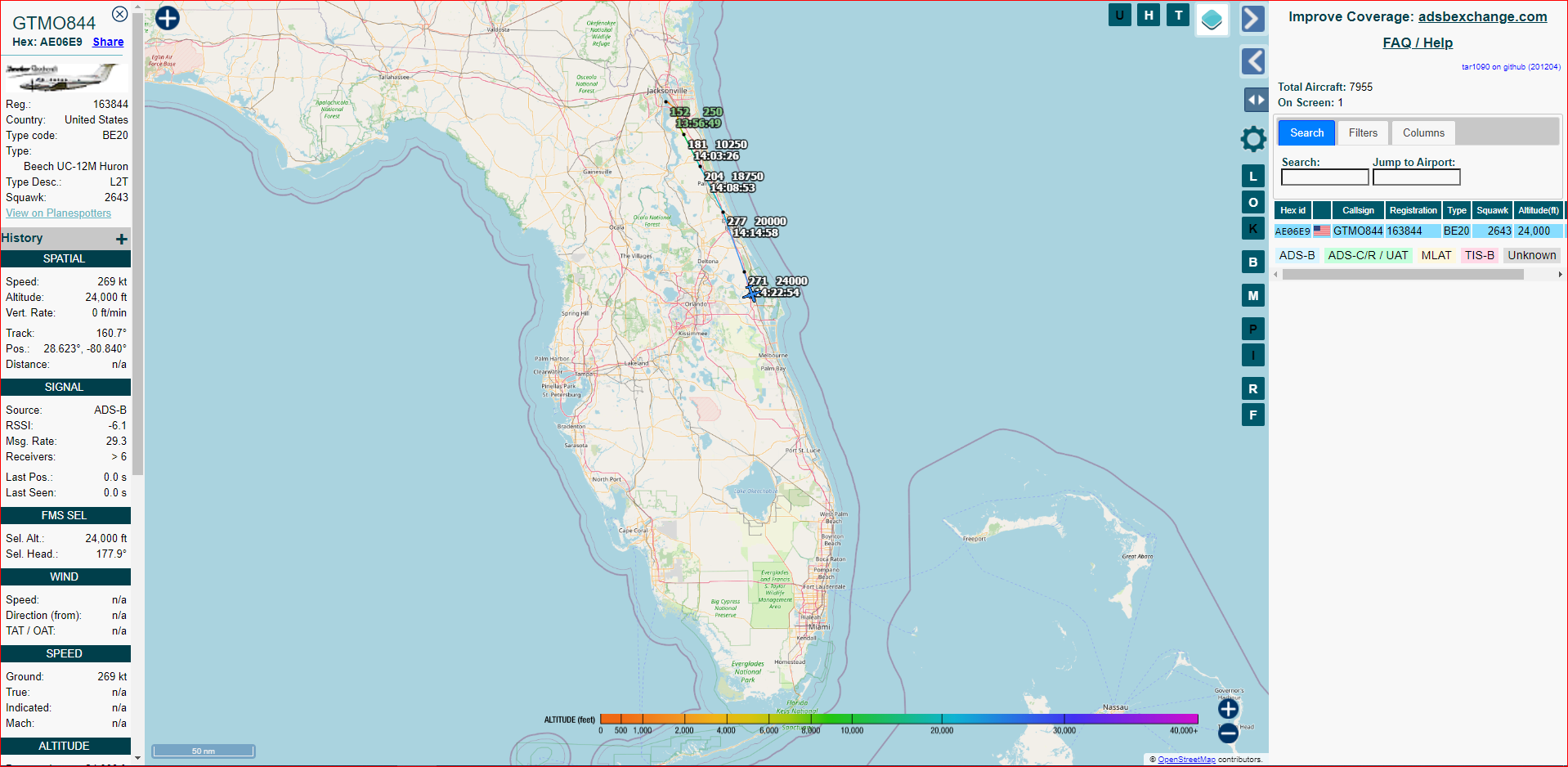
Task: Open tar1090 on github link
Action: (x=1511, y=67)
